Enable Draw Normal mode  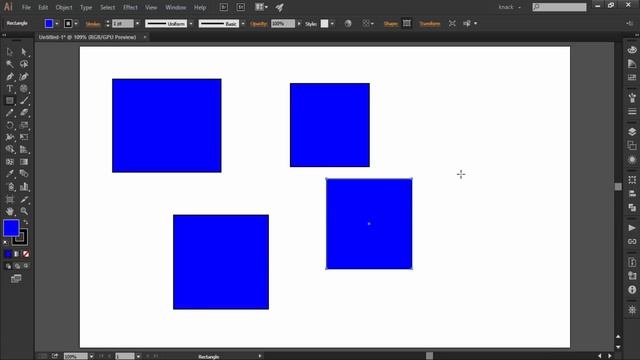click(8, 266)
